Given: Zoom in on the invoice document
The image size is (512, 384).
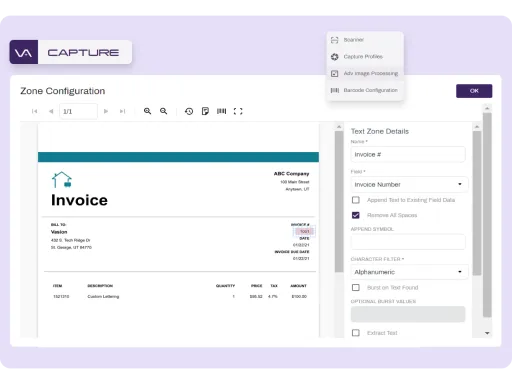Looking at the screenshot, I should click(147, 111).
